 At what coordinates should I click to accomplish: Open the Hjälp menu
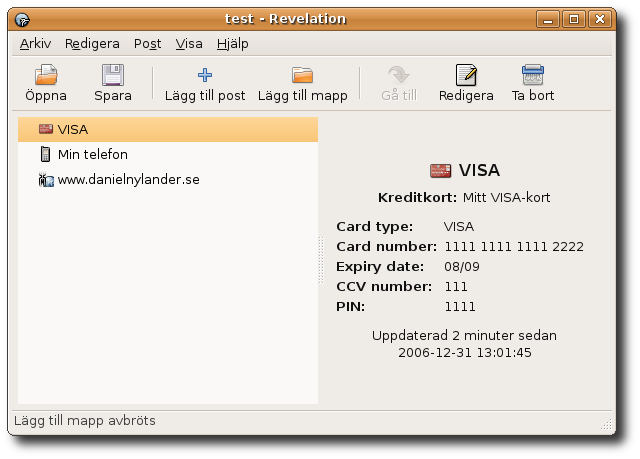tap(233, 44)
